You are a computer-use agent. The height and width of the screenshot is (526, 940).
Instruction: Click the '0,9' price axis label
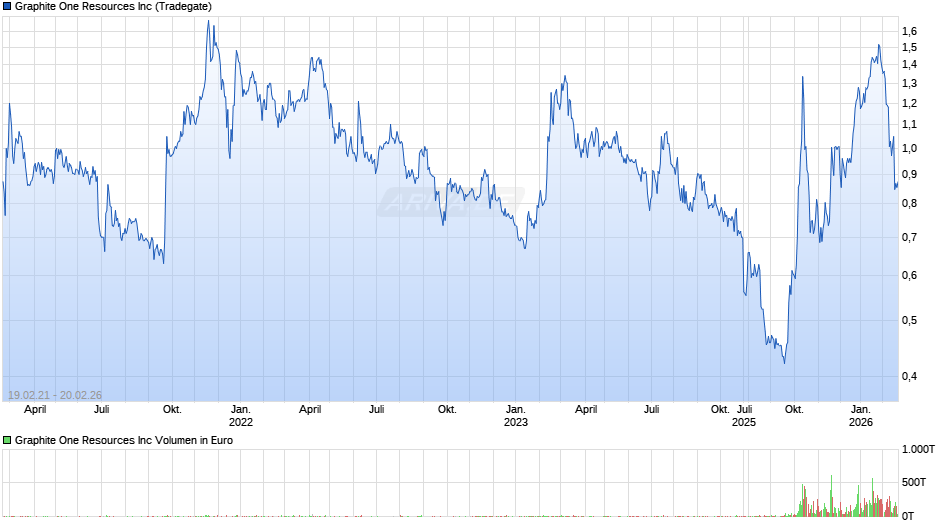(909, 175)
